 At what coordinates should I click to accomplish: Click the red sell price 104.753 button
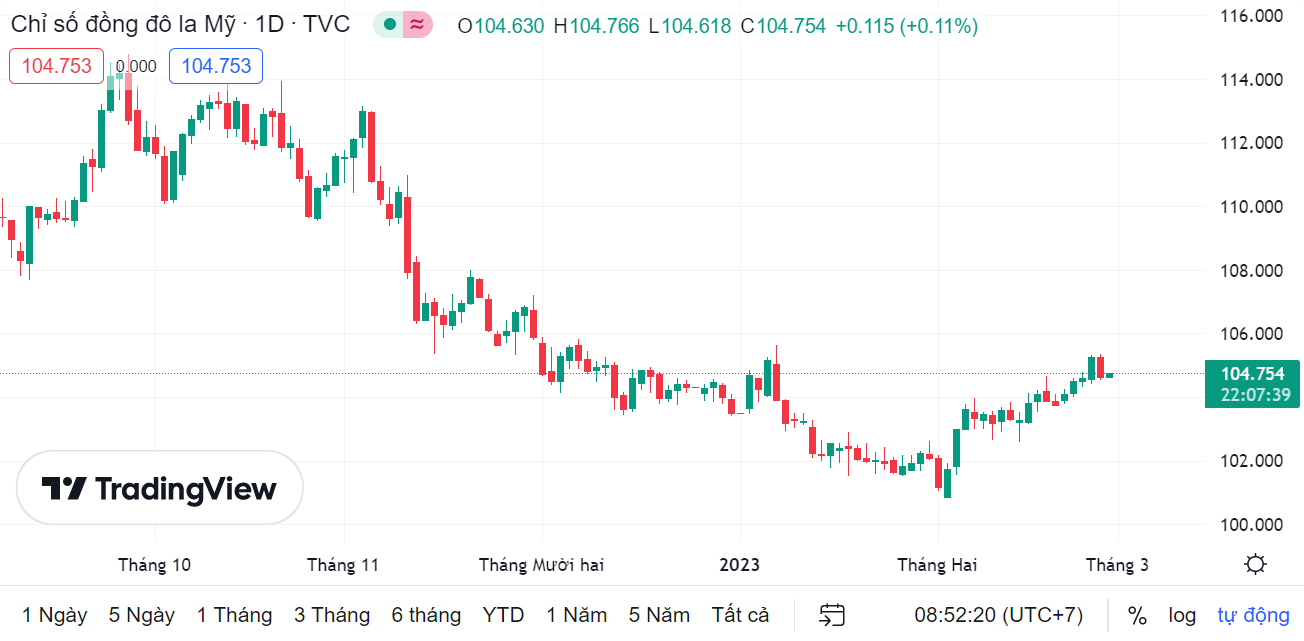(57, 66)
